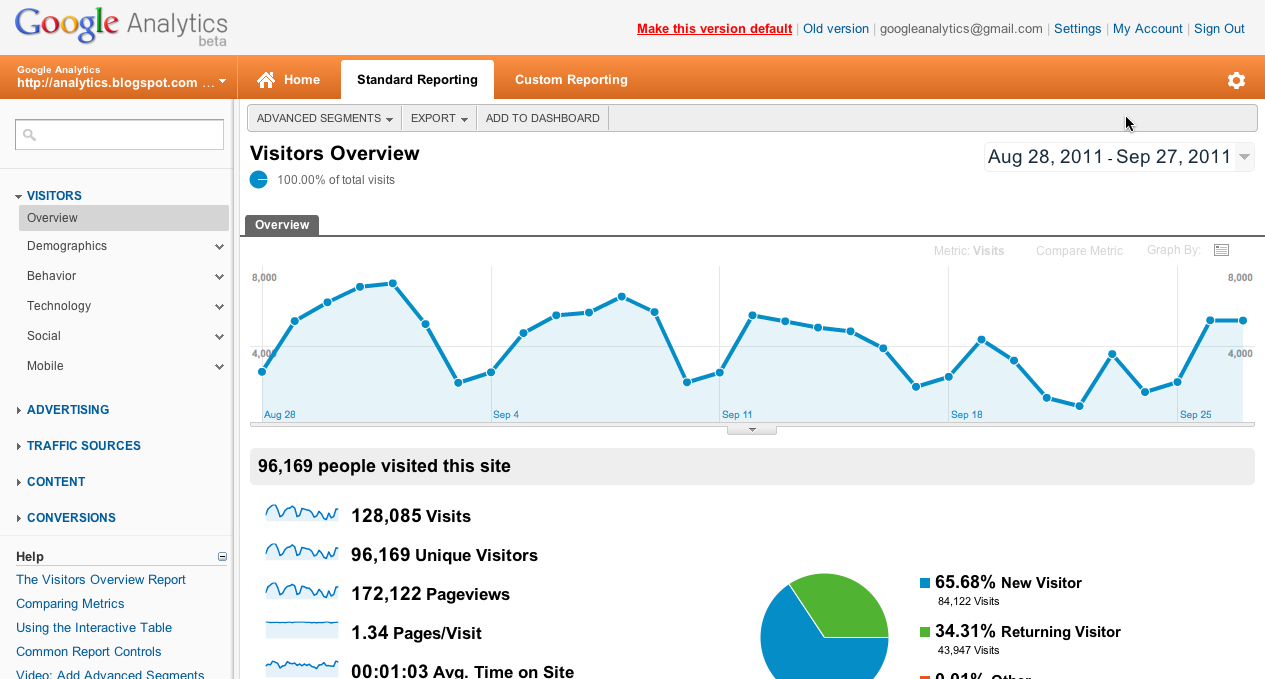Click the Compare Metric option
The image size is (1265, 679).
pos(1079,251)
